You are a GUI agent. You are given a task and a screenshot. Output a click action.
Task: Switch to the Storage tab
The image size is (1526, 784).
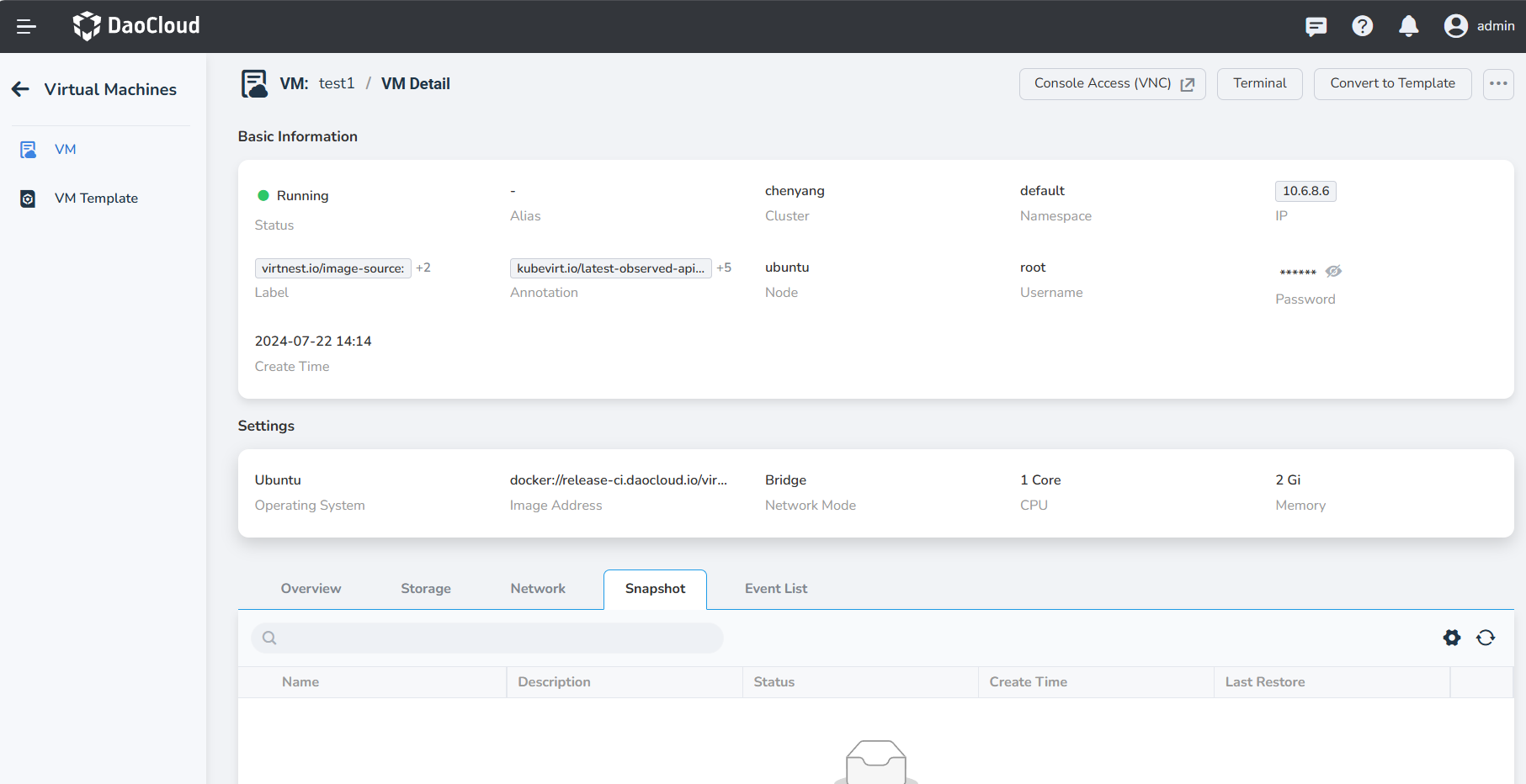click(425, 589)
